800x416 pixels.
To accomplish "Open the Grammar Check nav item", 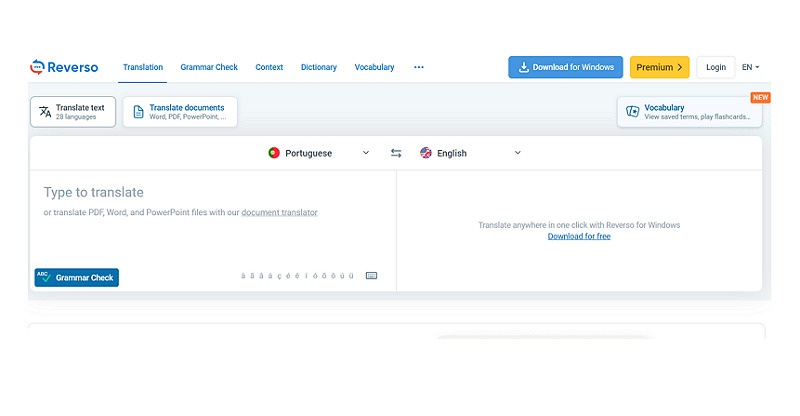I will (x=209, y=67).
